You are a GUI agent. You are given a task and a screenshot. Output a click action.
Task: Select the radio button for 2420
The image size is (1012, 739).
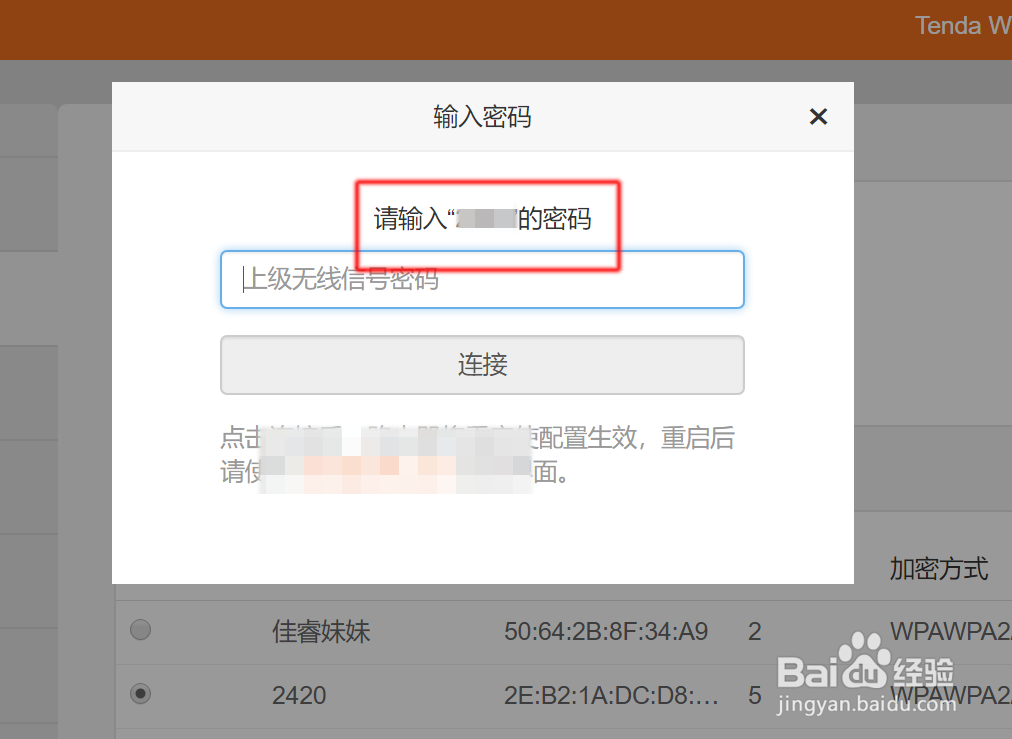tap(140, 694)
